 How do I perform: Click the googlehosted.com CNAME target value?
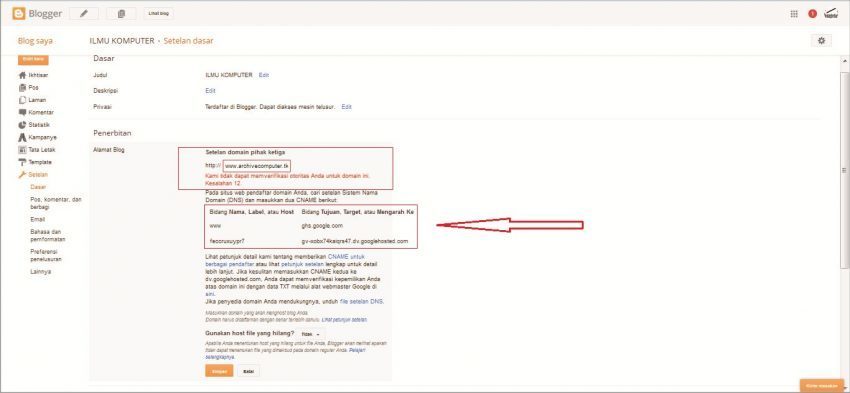pyautogui.click(x=355, y=241)
